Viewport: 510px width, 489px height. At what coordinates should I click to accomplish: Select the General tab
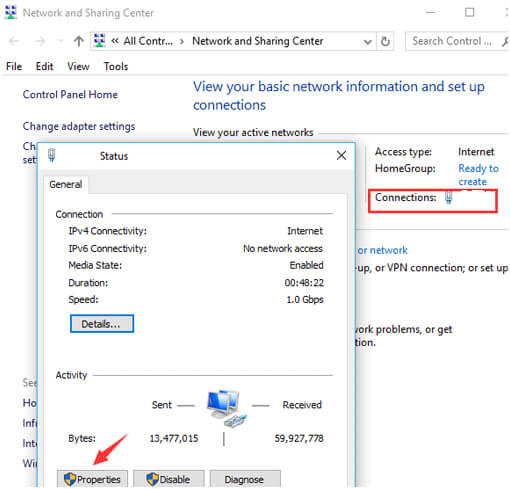66,184
